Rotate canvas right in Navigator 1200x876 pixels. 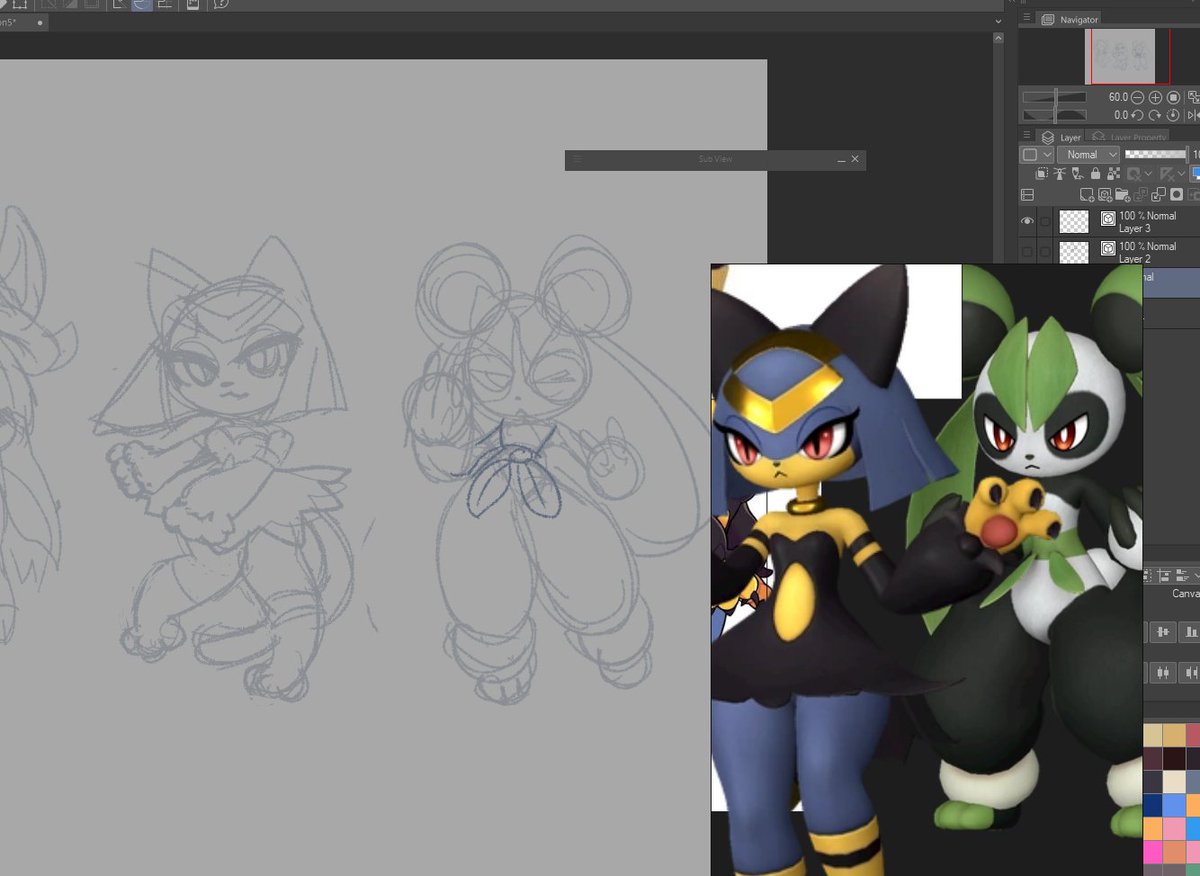(x=1155, y=115)
